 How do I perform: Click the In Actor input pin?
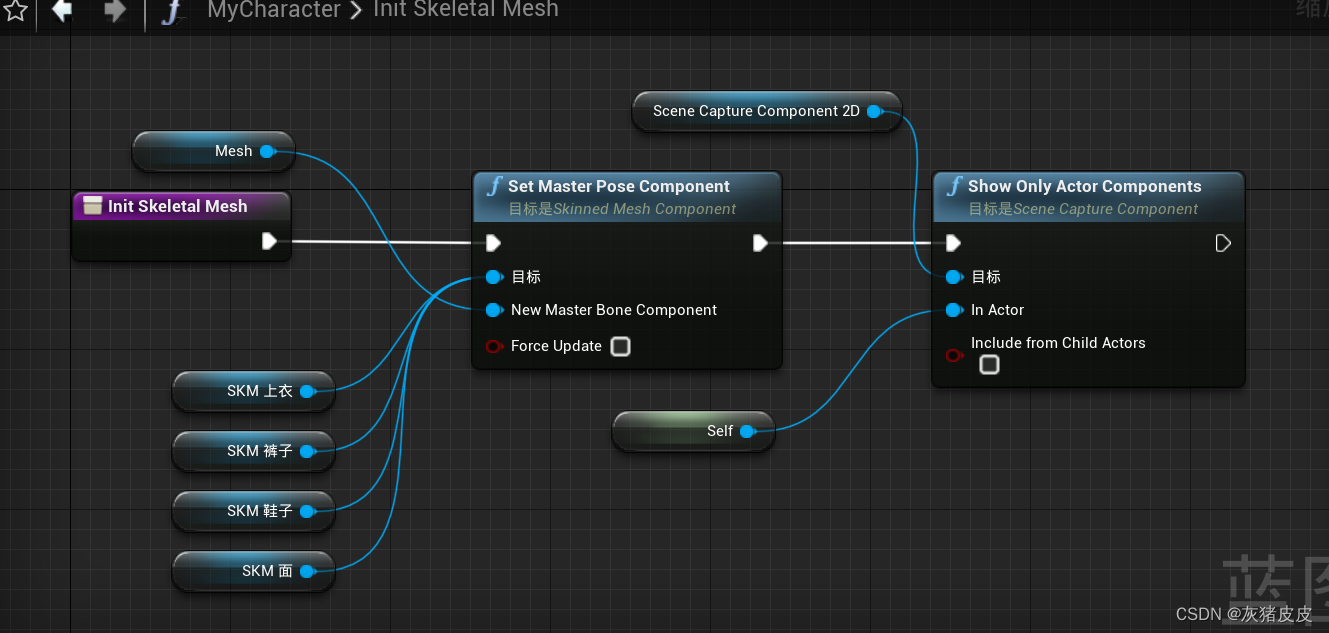(x=954, y=310)
